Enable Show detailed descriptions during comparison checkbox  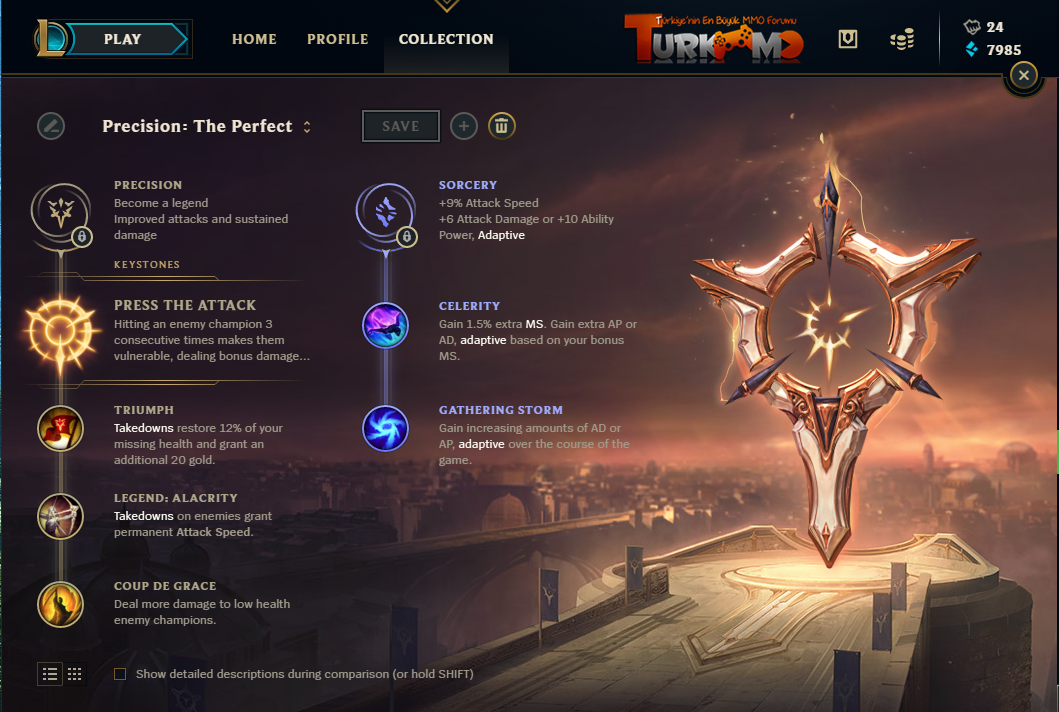[120, 674]
